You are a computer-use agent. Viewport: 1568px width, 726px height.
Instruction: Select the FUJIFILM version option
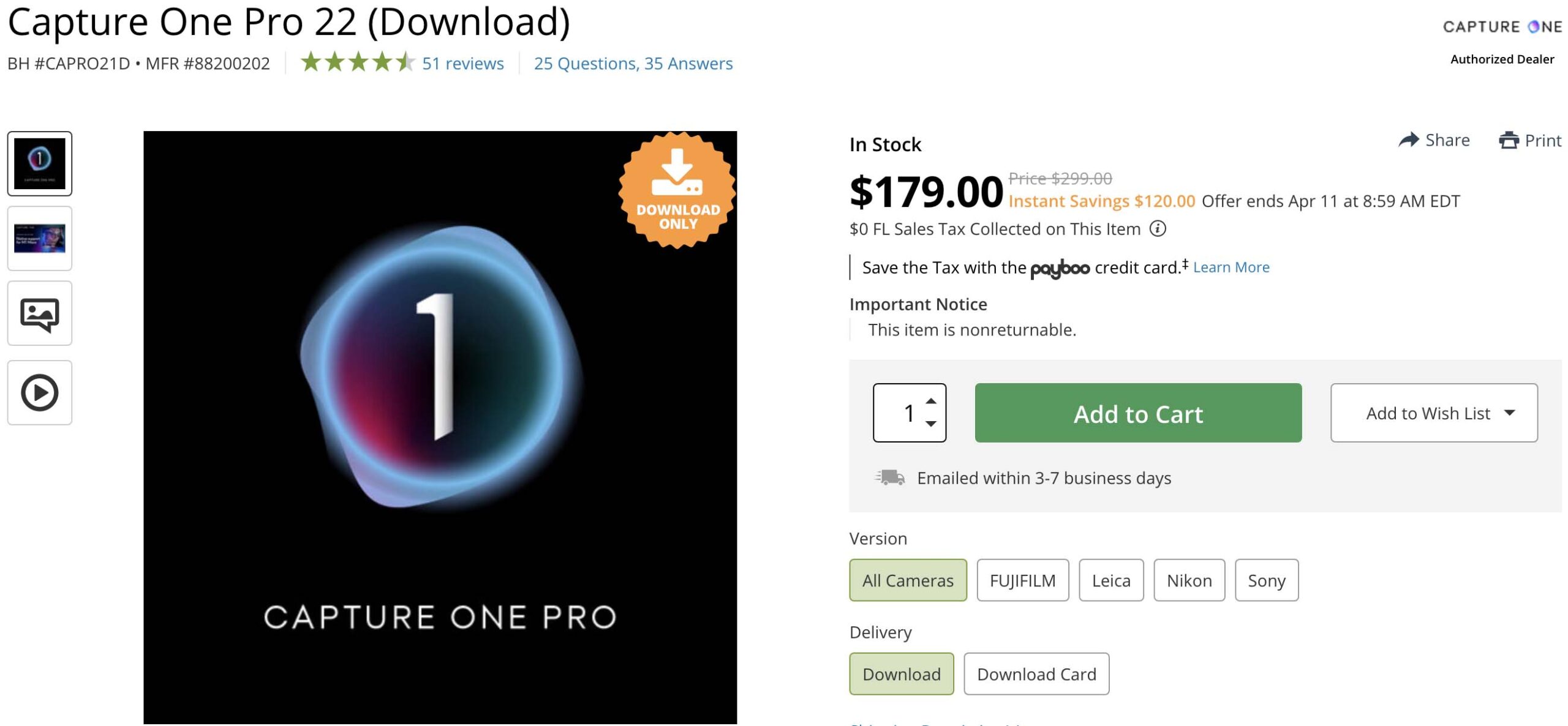click(x=1022, y=580)
